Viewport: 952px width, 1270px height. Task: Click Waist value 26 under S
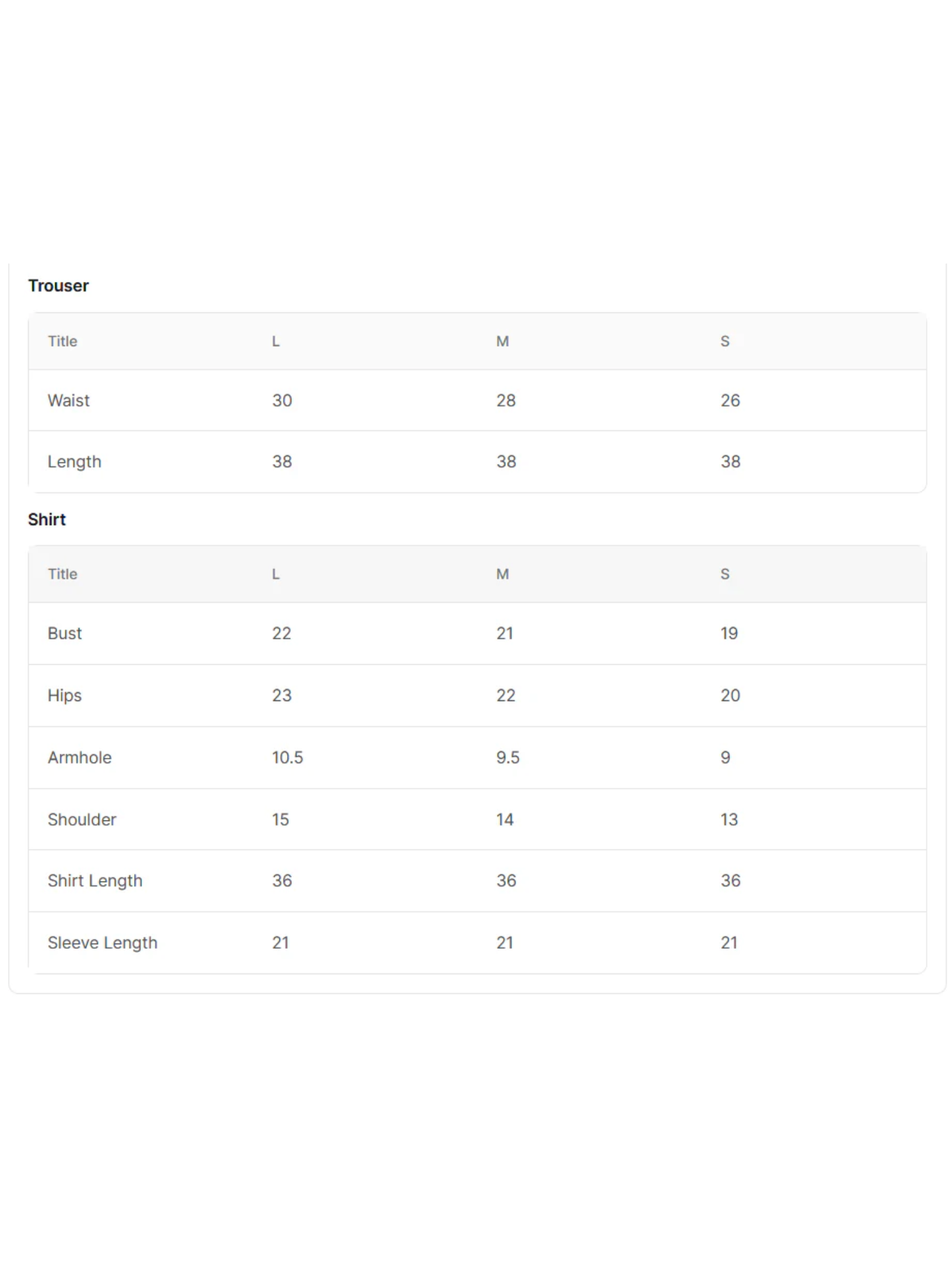pos(730,400)
